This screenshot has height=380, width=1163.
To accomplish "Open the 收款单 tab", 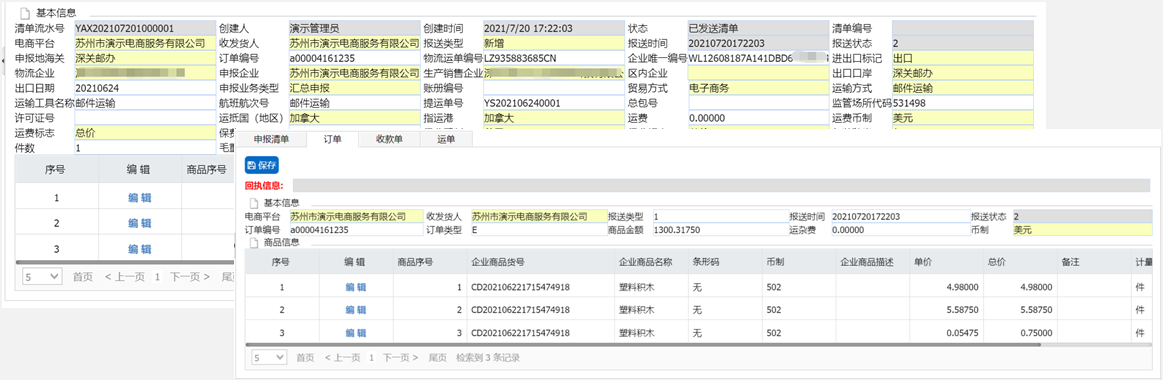I will [389, 139].
